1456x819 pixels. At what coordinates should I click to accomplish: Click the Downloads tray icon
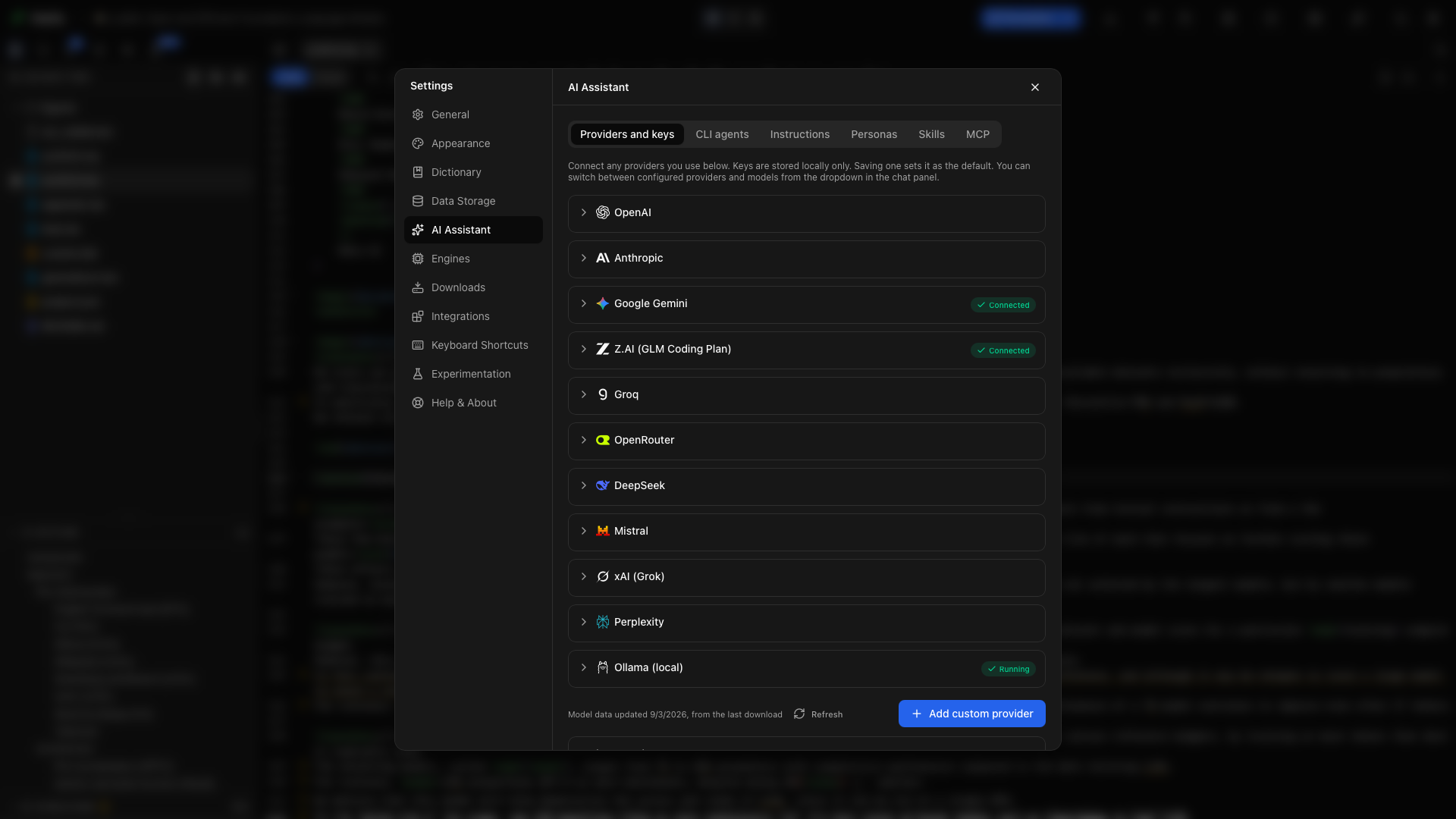click(x=418, y=287)
